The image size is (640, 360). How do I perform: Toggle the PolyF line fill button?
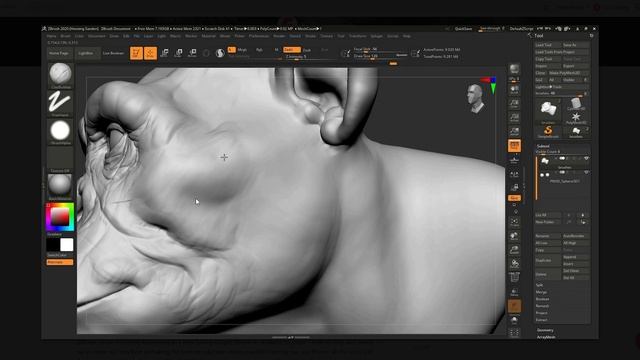point(514,278)
